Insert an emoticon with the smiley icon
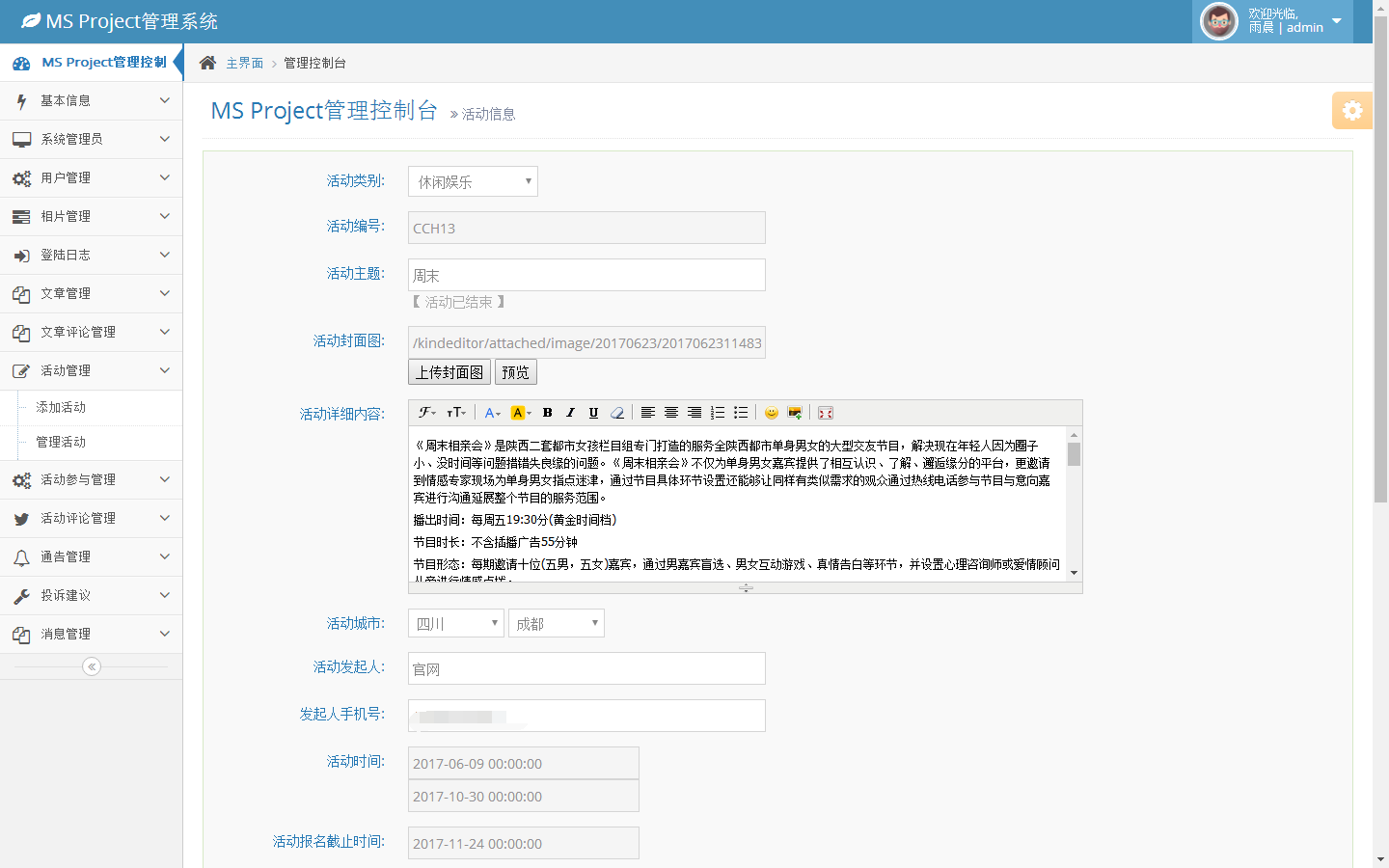This screenshot has width=1389, height=868. coord(771,413)
